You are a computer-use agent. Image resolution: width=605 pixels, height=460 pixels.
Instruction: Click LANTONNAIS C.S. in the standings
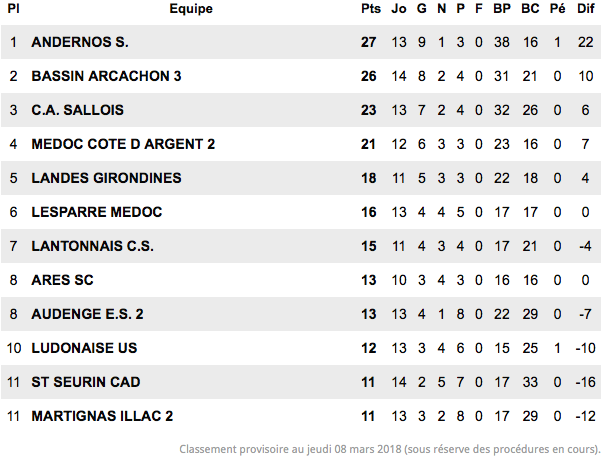[x=93, y=246]
